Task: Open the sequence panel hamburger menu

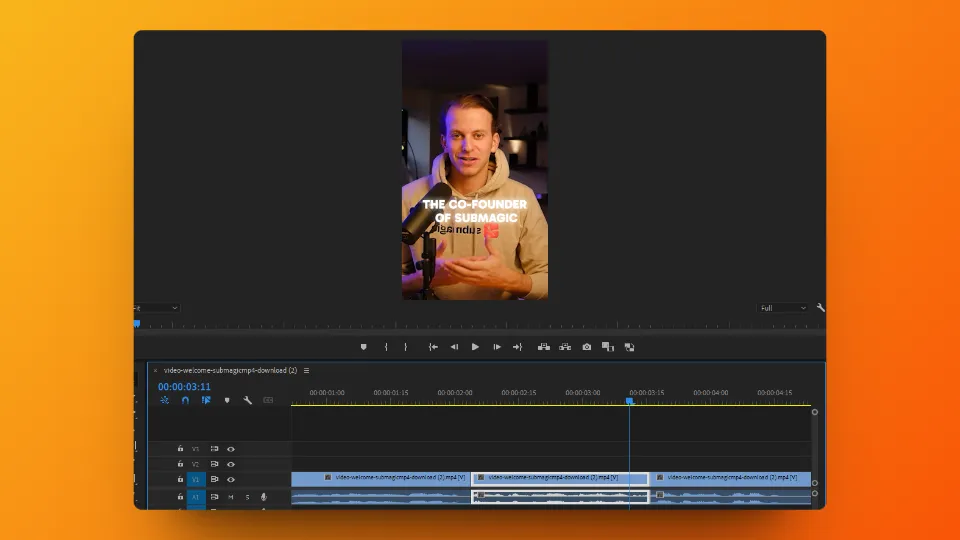Action: pyautogui.click(x=307, y=370)
